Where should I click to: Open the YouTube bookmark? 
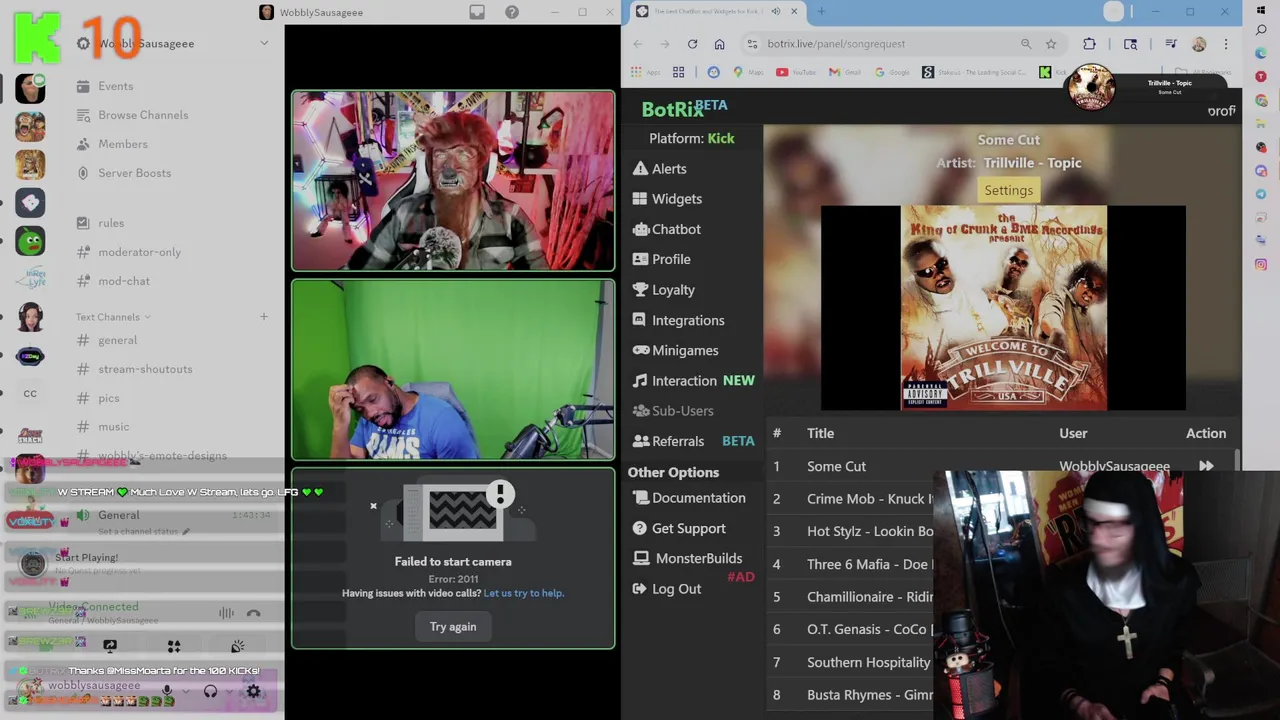796,72
